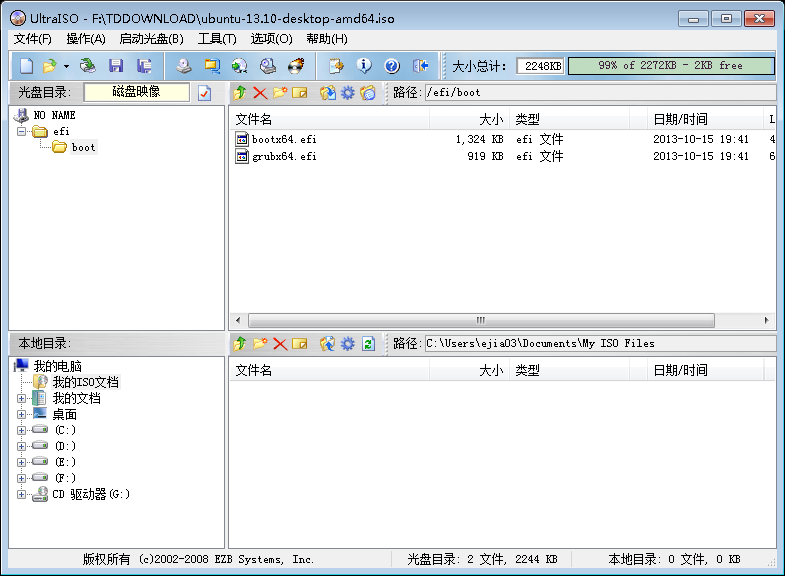This screenshot has height=576, width=785.
Task: Click the gear properties icon in disc pane
Action: pyautogui.click(x=347, y=93)
